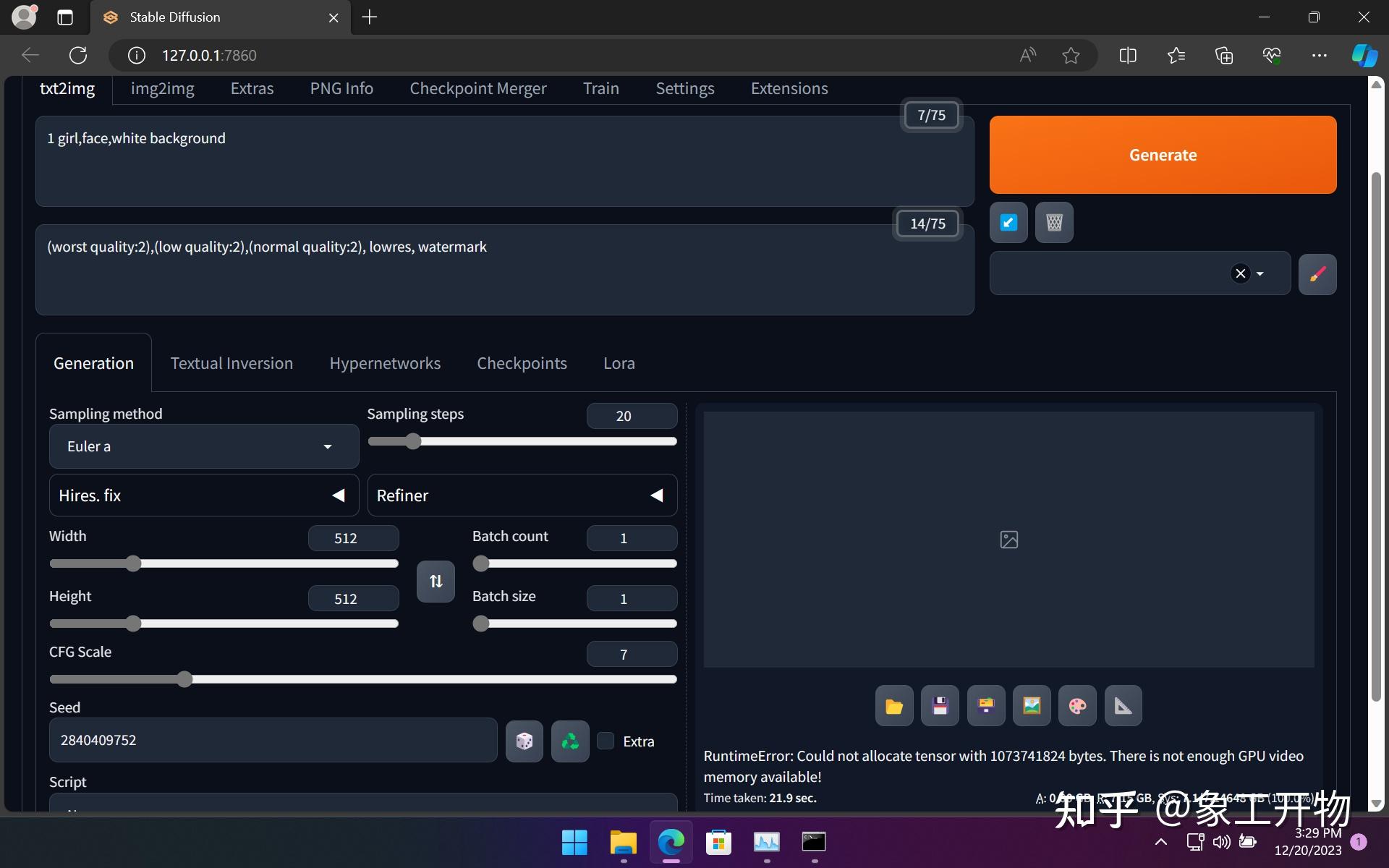Click the Generate button
1389x868 pixels.
[x=1163, y=154]
